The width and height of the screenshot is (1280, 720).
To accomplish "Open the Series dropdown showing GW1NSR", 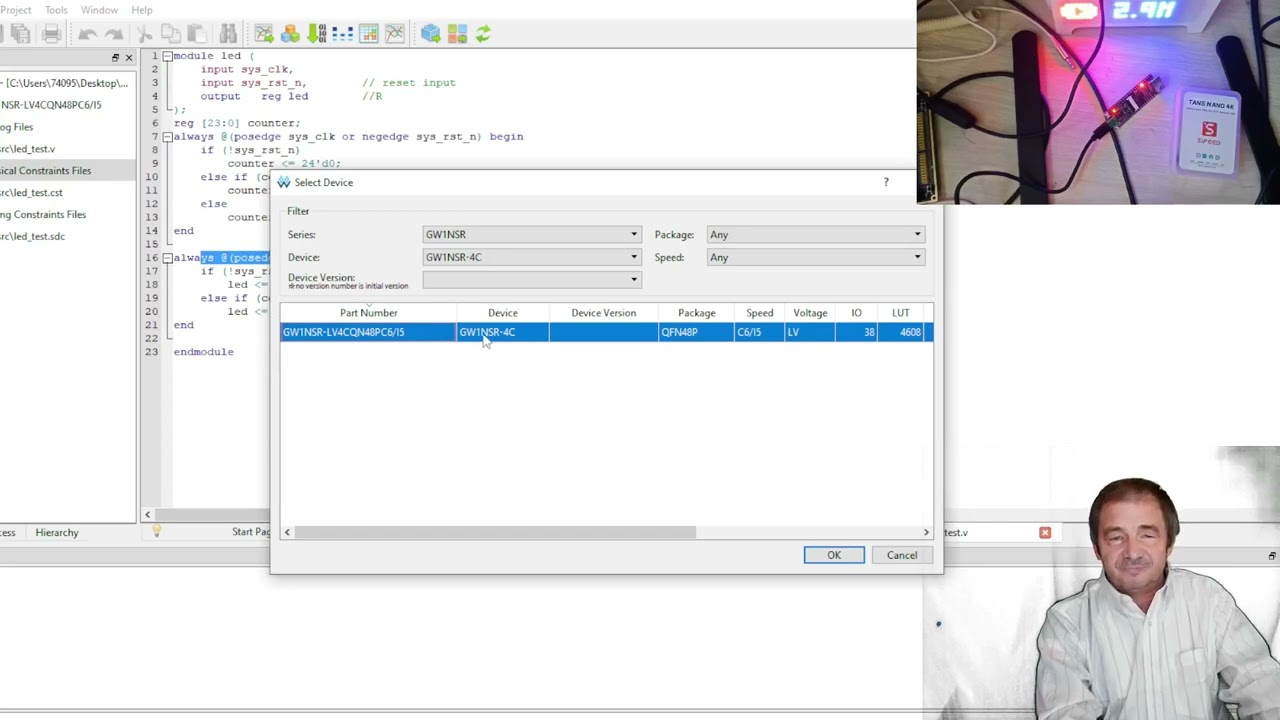I will point(531,235).
